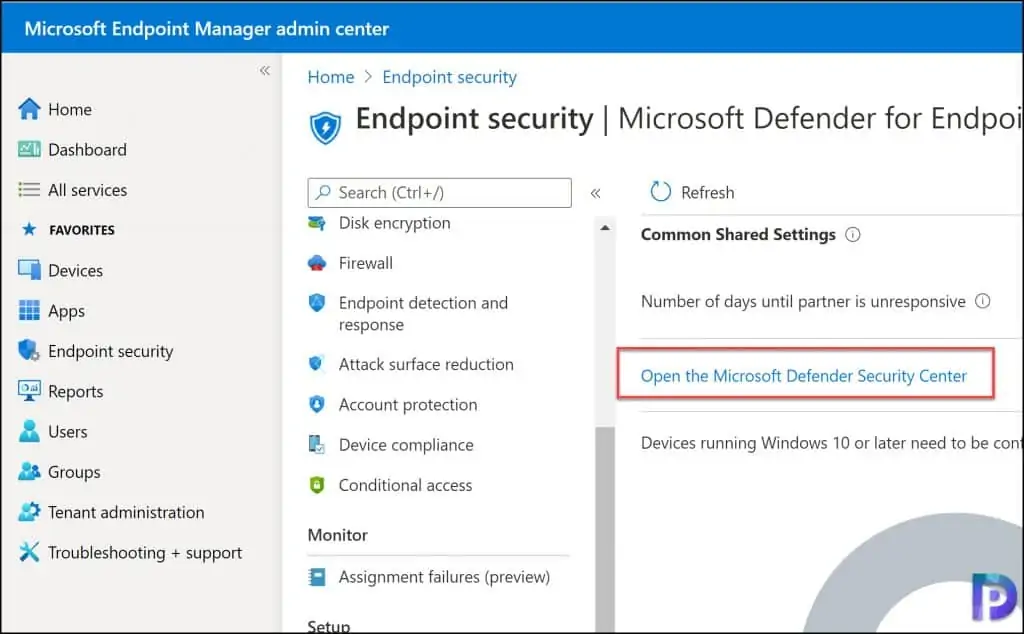The image size is (1024, 634).
Task: Click the Refresh button label
Action: [x=708, y=193]
